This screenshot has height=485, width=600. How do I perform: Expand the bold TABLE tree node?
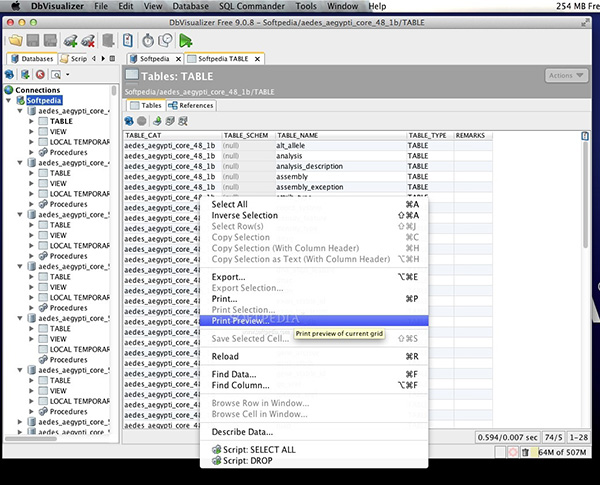[x=31, y=121]
